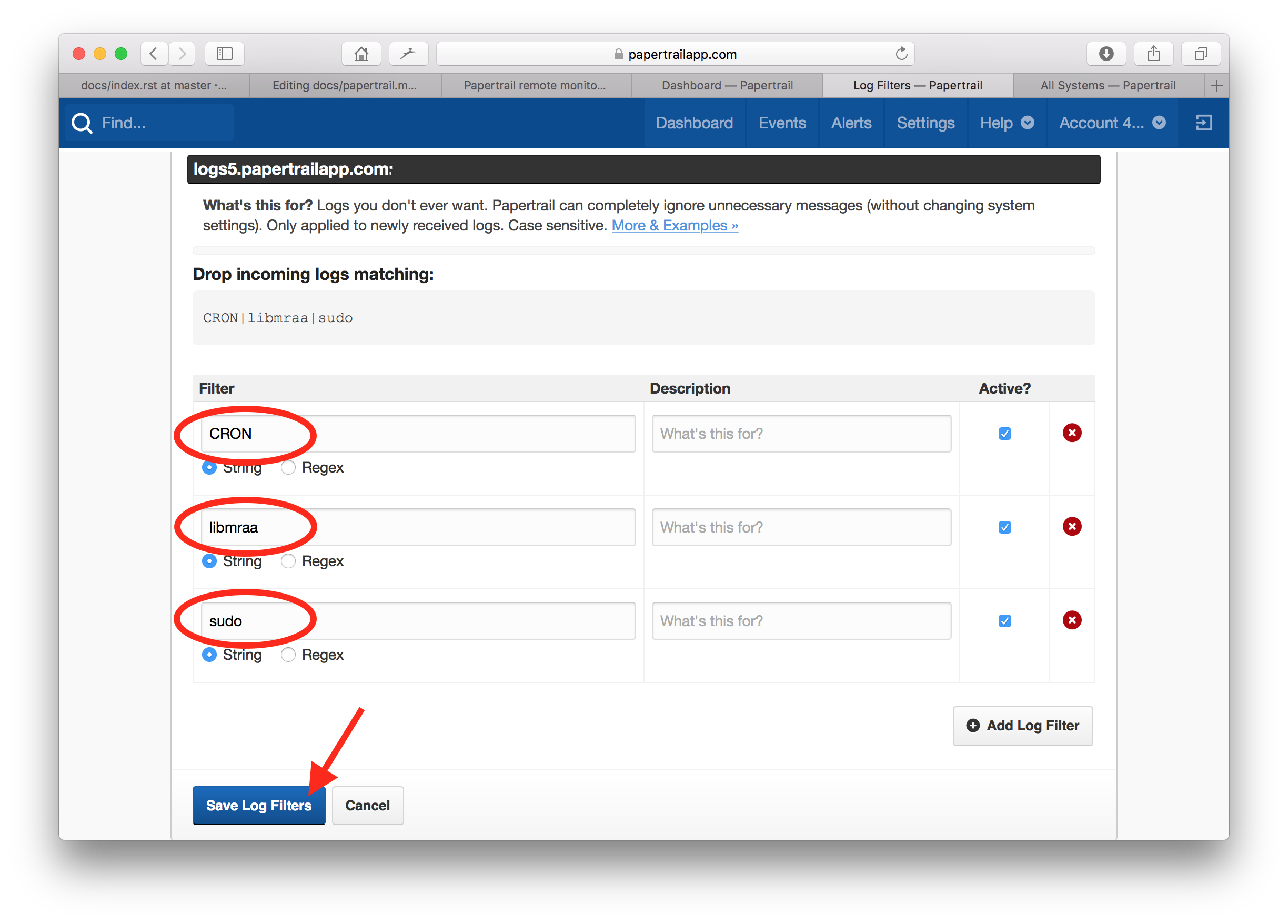Show all tabs overview icon
Screen dimensions: 1288x924
[x=1201, y=54]
